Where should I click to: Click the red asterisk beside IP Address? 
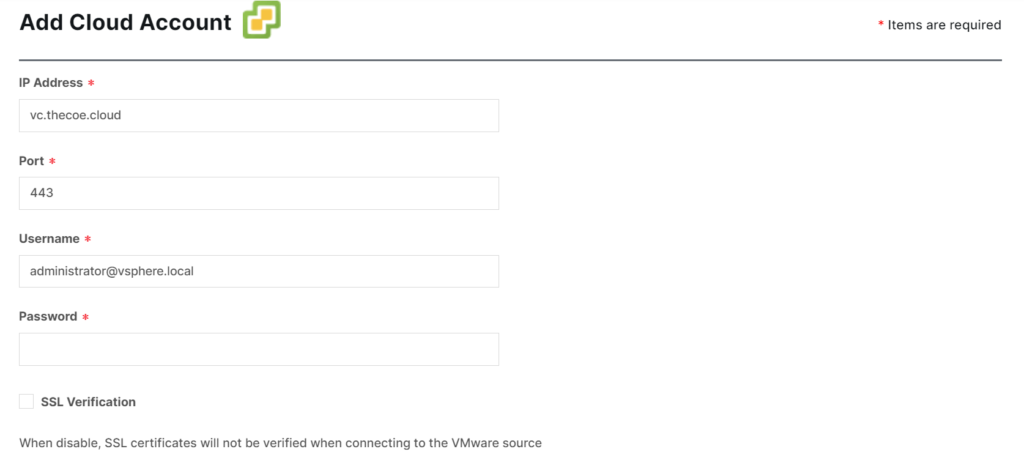(91, 84)
